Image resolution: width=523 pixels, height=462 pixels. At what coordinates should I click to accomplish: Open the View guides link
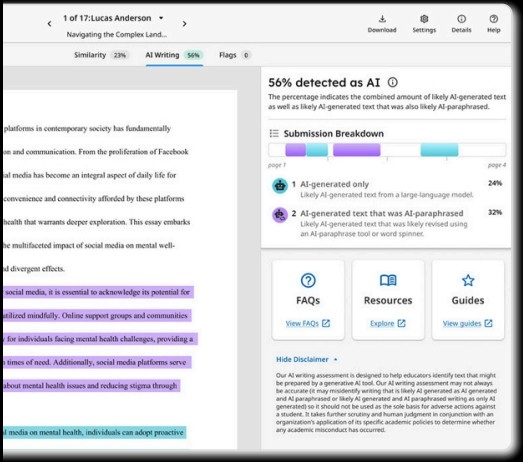point(467,323)
